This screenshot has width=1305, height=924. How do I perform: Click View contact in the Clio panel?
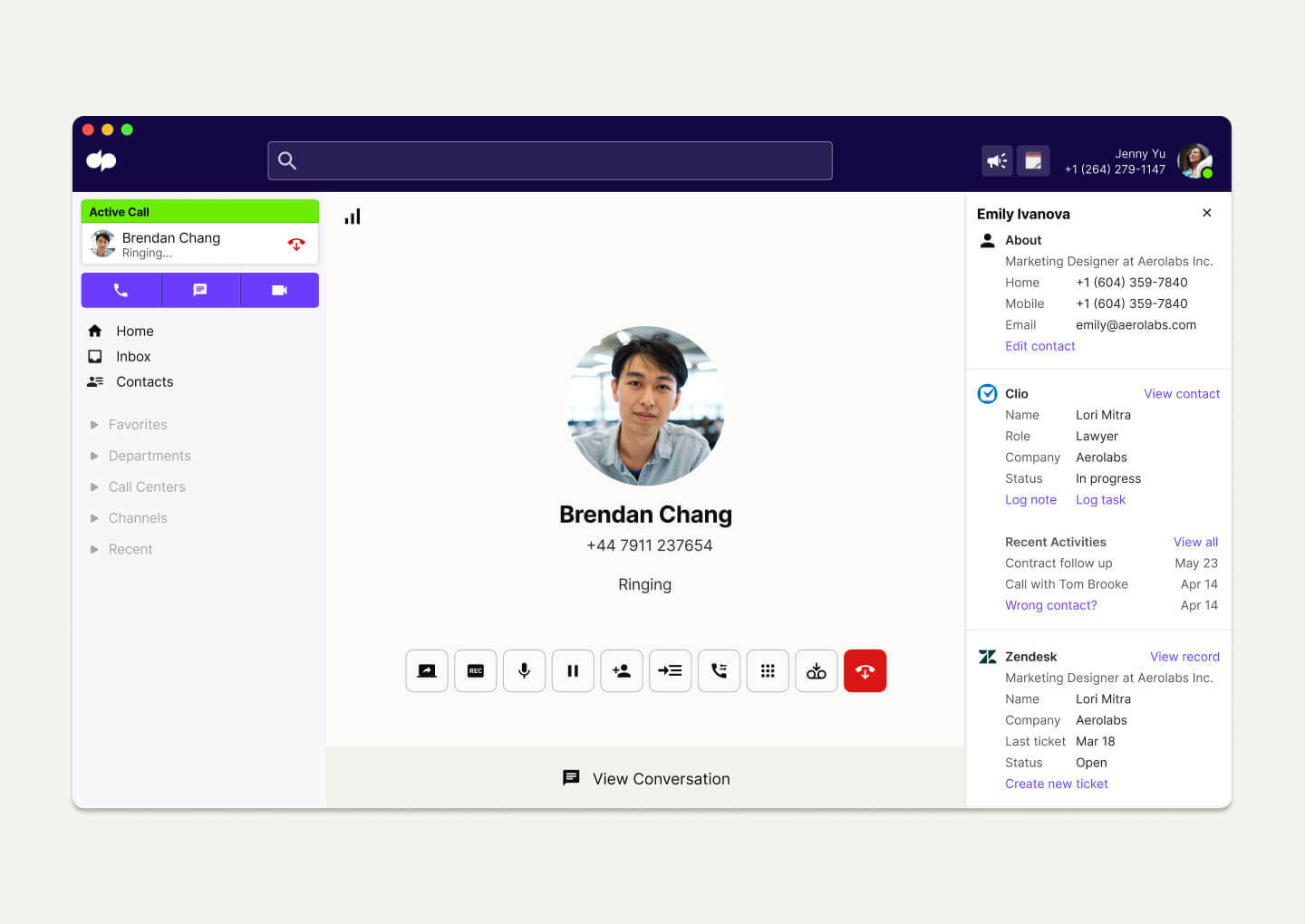(1182, 393)
